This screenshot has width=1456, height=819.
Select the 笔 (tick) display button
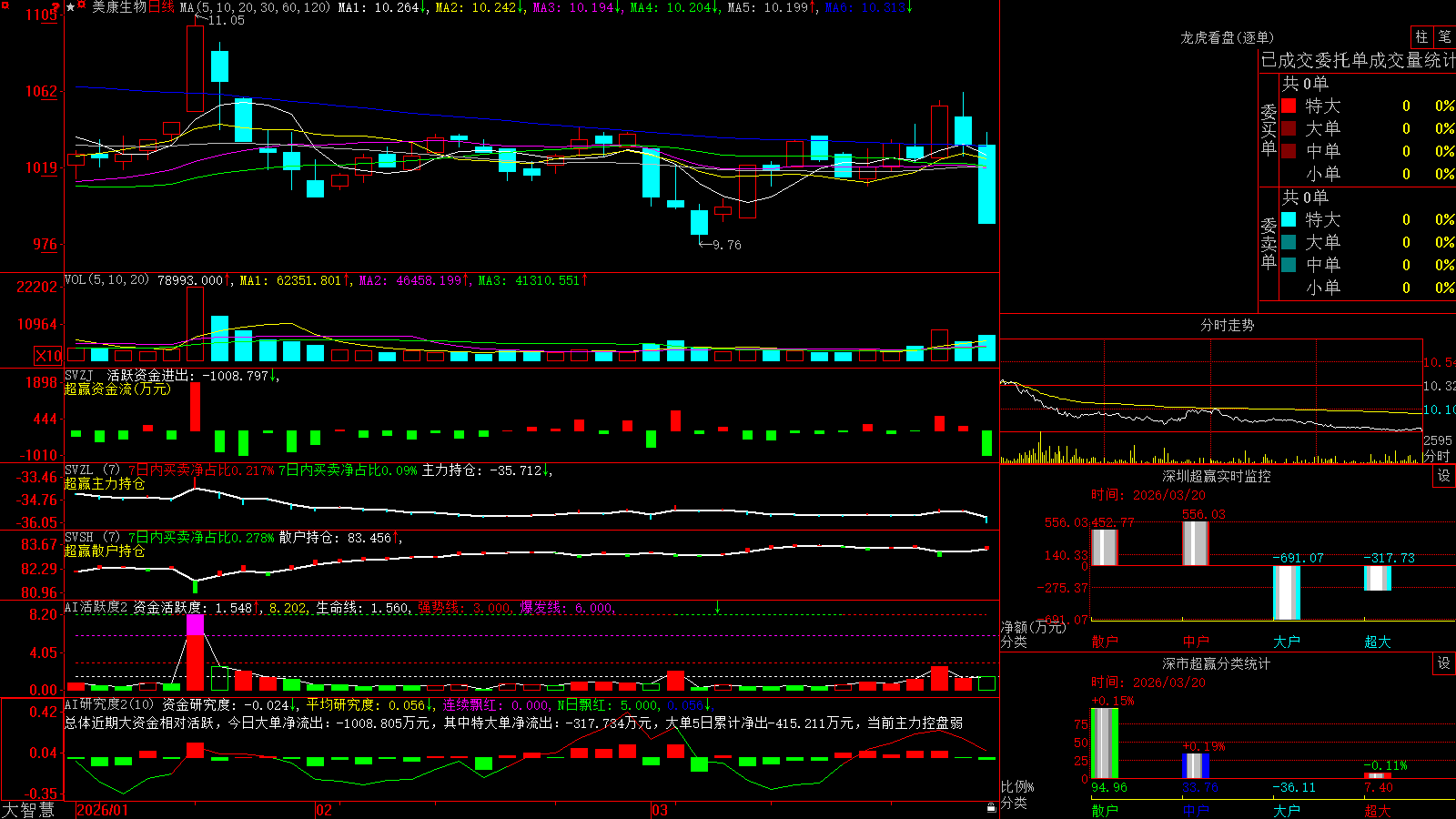[1444, 36]
